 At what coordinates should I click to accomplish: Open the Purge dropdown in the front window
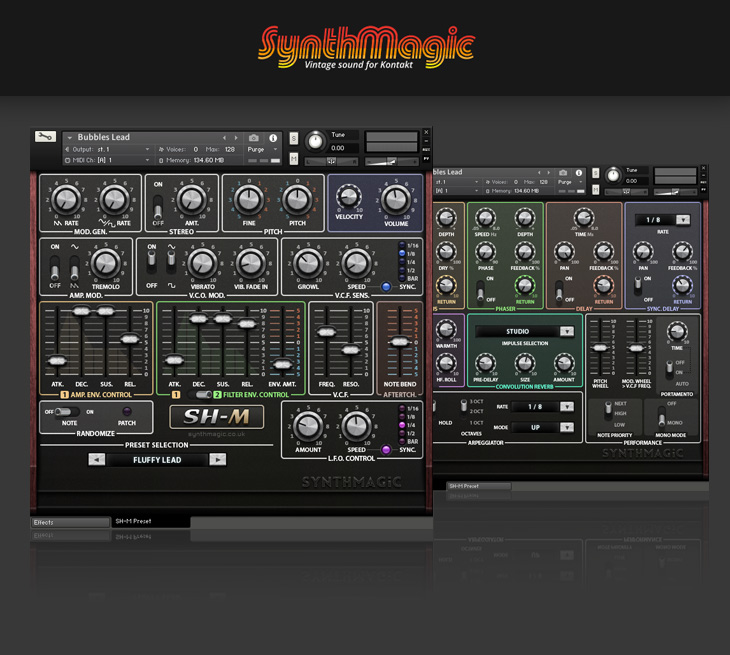275,149
